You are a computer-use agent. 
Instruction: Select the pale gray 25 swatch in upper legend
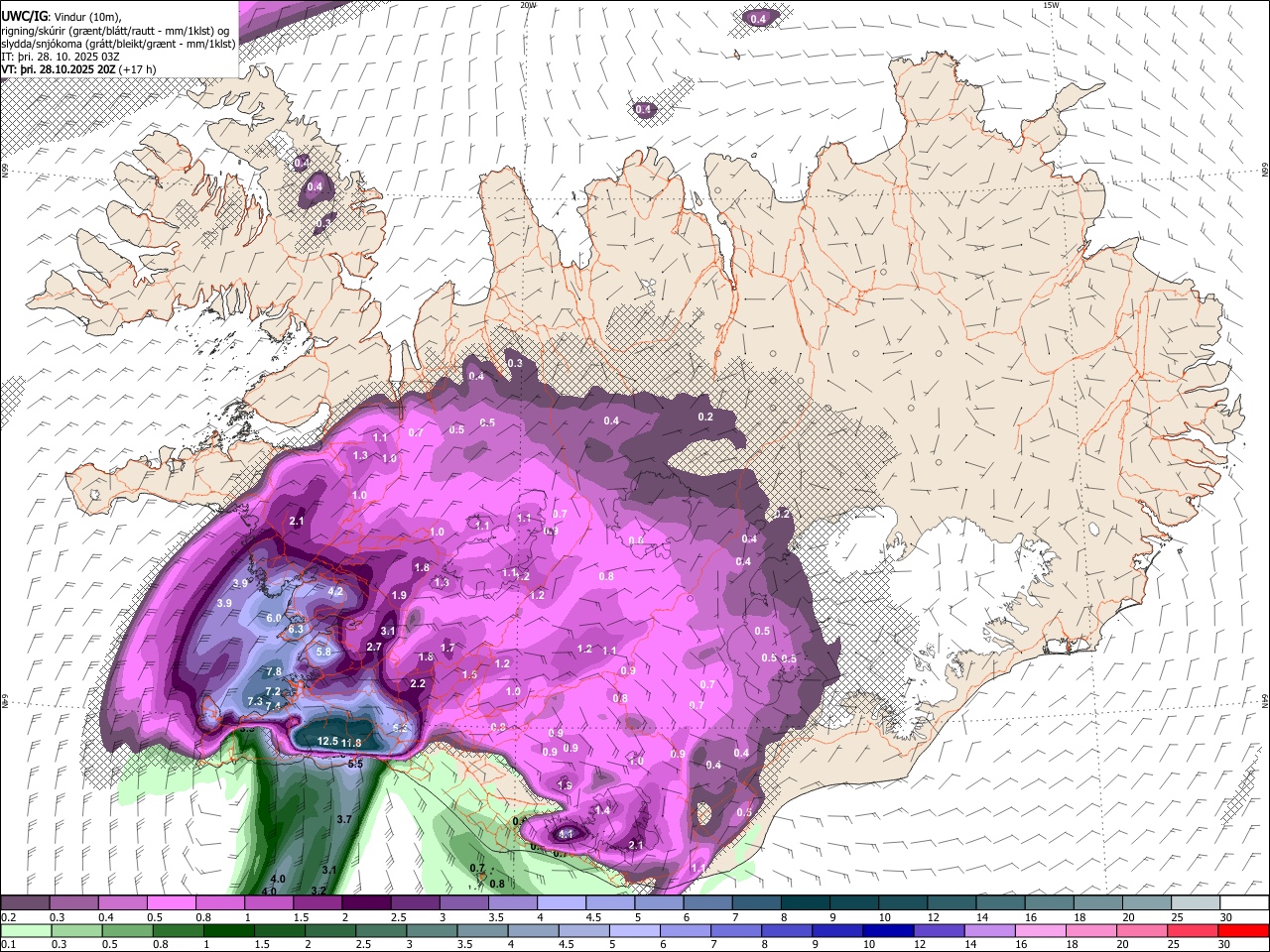tap(1196, 903)
